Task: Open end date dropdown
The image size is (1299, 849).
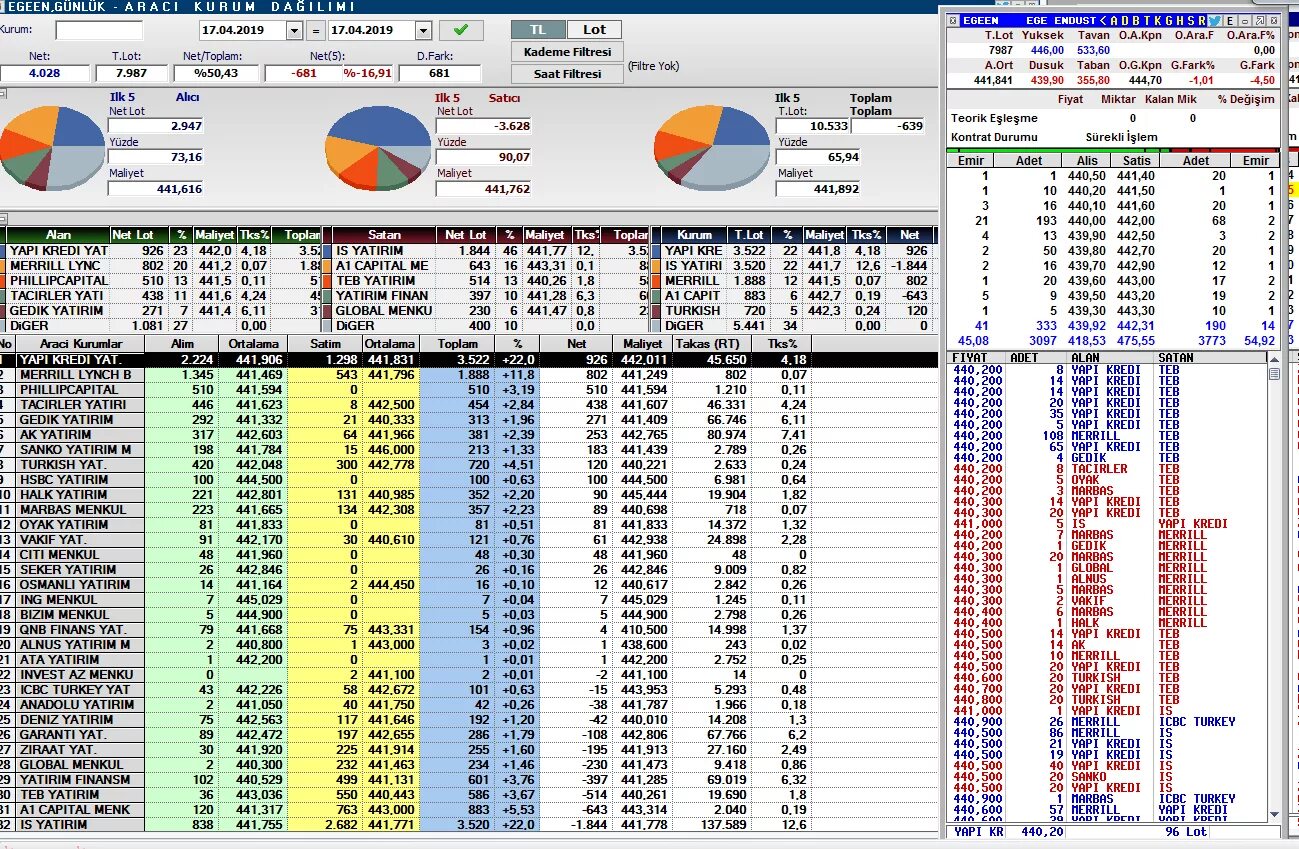Action: (424, 31)
